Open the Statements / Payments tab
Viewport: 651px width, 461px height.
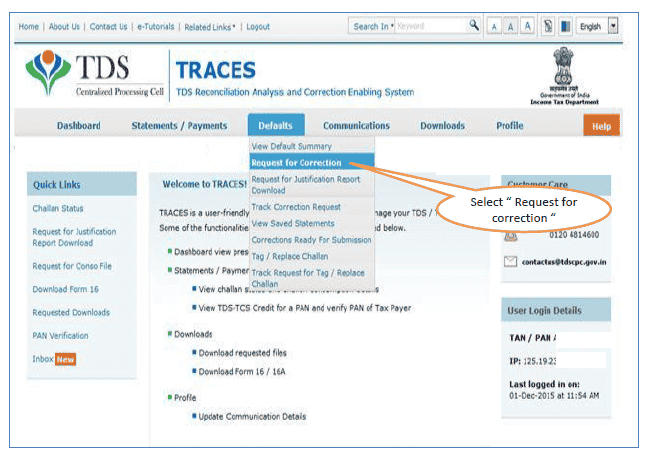[x=179, y=126]
